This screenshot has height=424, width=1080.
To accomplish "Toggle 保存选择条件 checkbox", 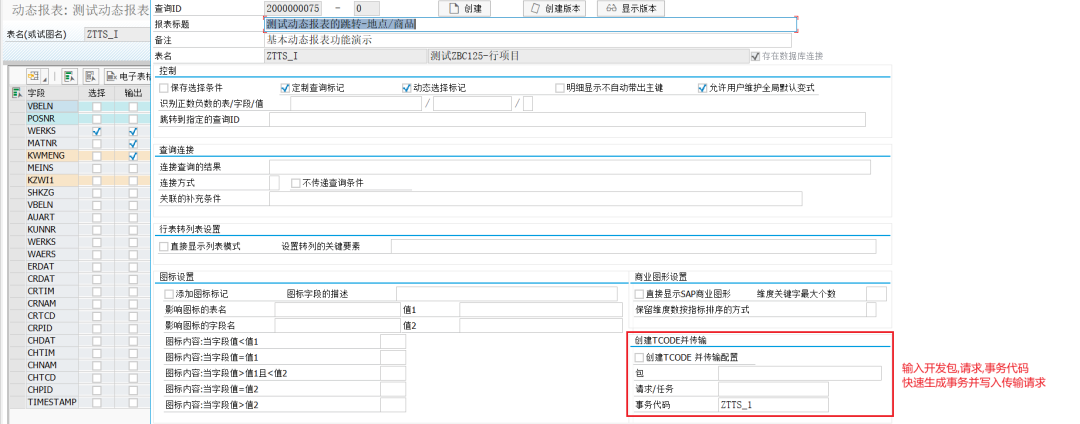I will 163,88.
